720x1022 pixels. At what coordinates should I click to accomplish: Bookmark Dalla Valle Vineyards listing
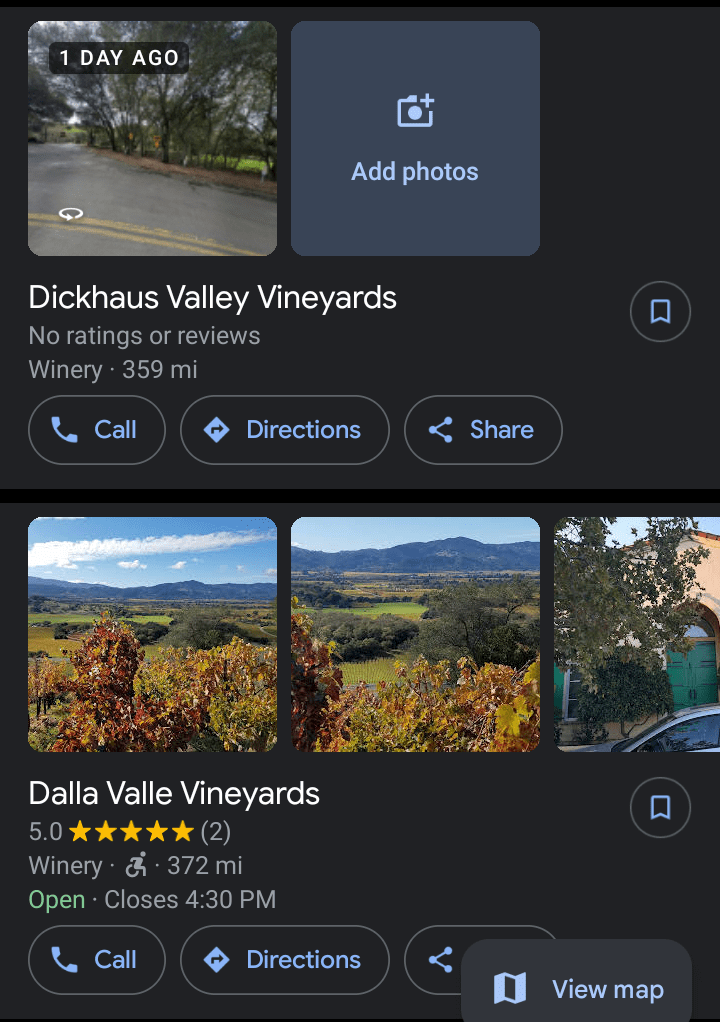click(660, 807)
